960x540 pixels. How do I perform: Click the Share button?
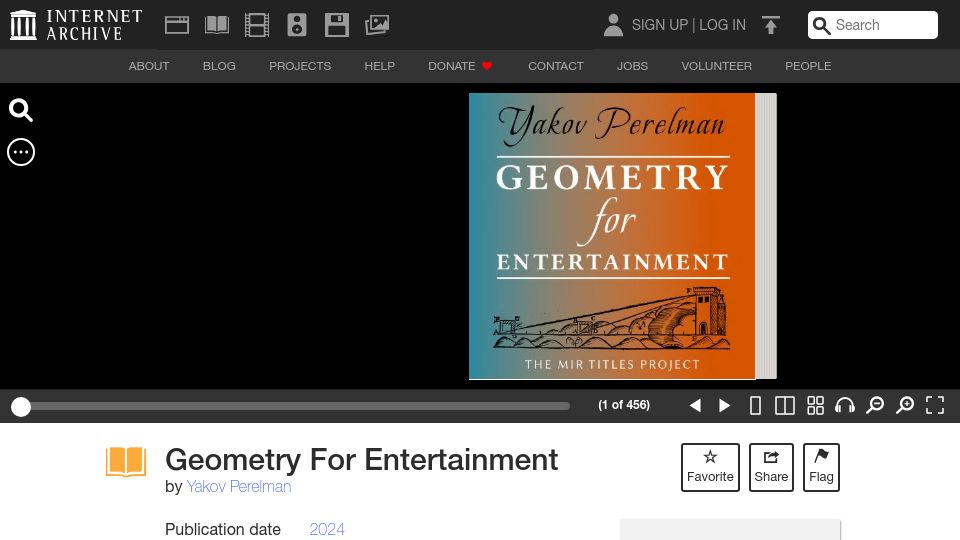click(x=771, y=467)
